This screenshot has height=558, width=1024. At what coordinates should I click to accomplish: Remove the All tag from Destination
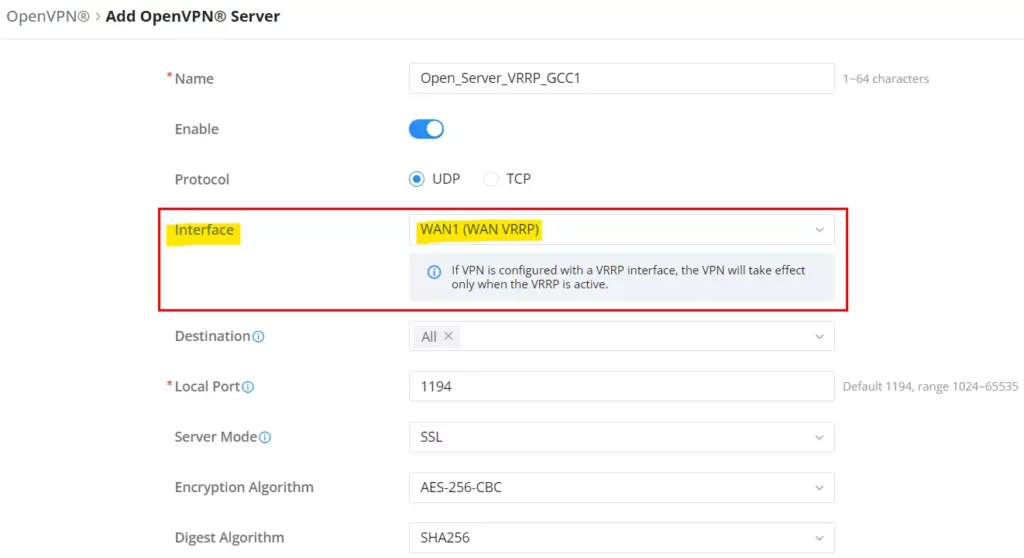[x=448, y=336]
